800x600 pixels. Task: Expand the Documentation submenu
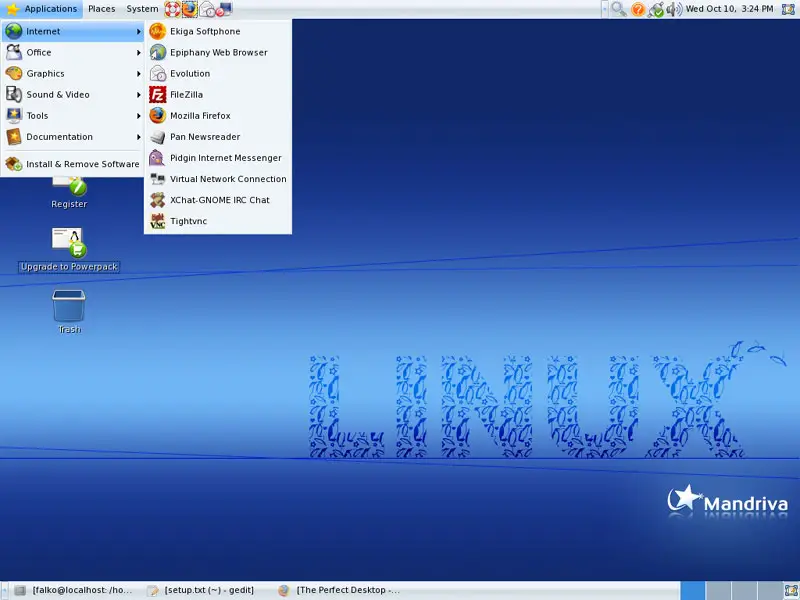(x=72, y=137)
